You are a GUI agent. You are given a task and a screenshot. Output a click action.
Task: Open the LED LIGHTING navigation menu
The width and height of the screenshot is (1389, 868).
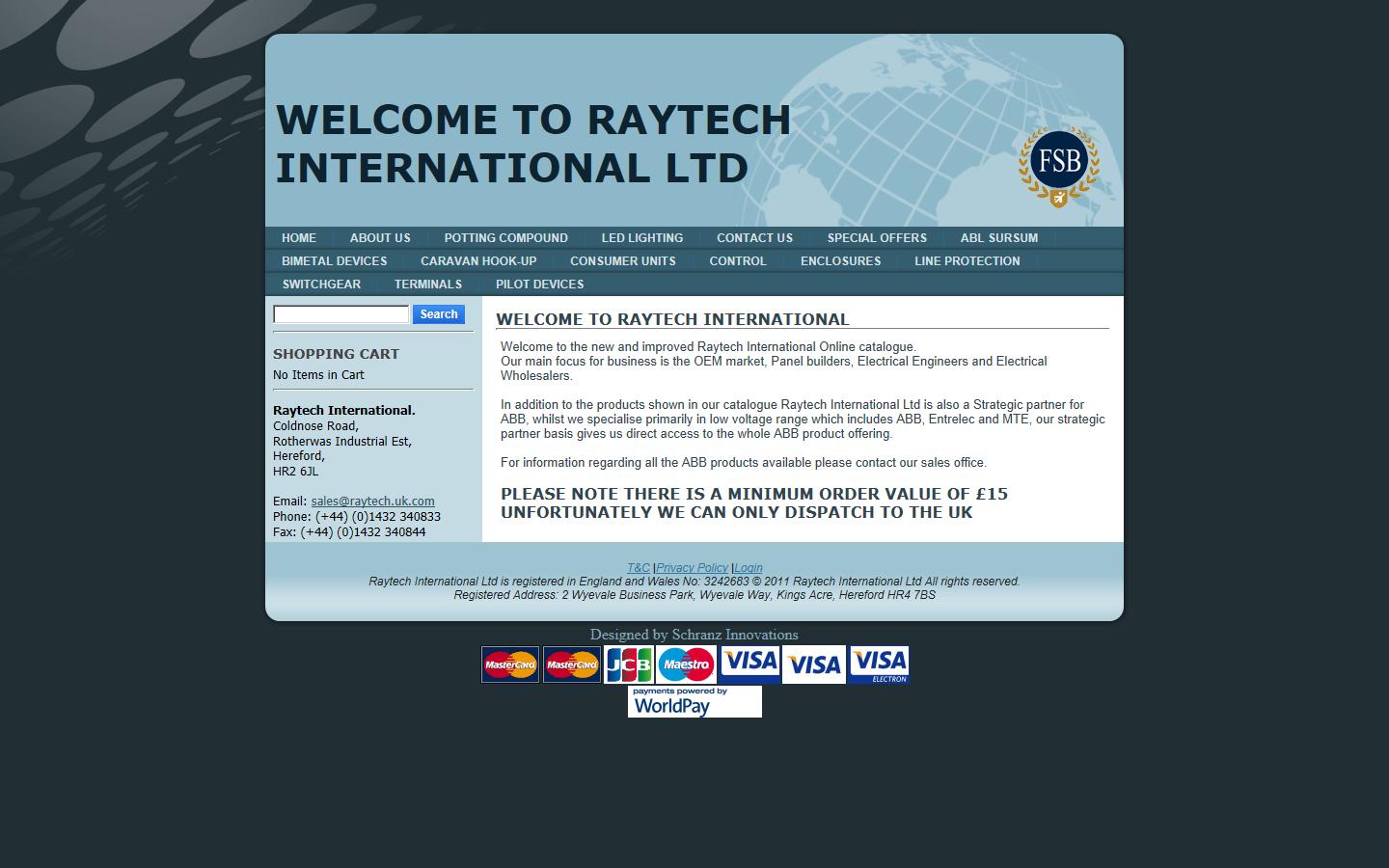coord(641,238)
